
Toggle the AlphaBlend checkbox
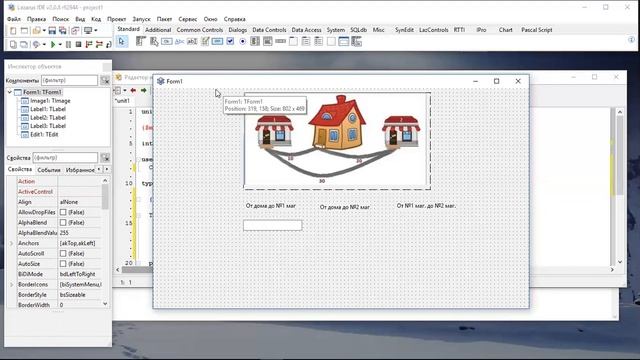63,222
